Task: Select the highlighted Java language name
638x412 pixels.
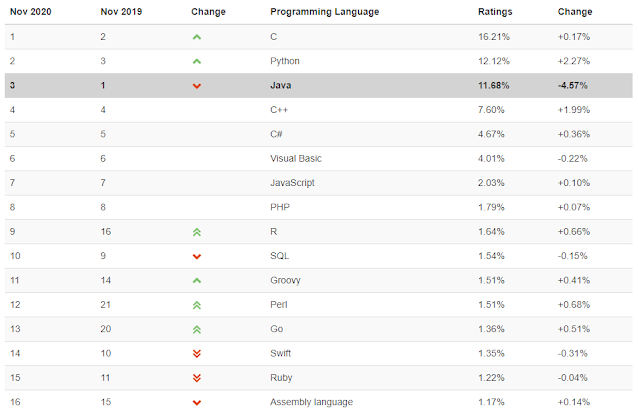Action: [x=281, y=85]
